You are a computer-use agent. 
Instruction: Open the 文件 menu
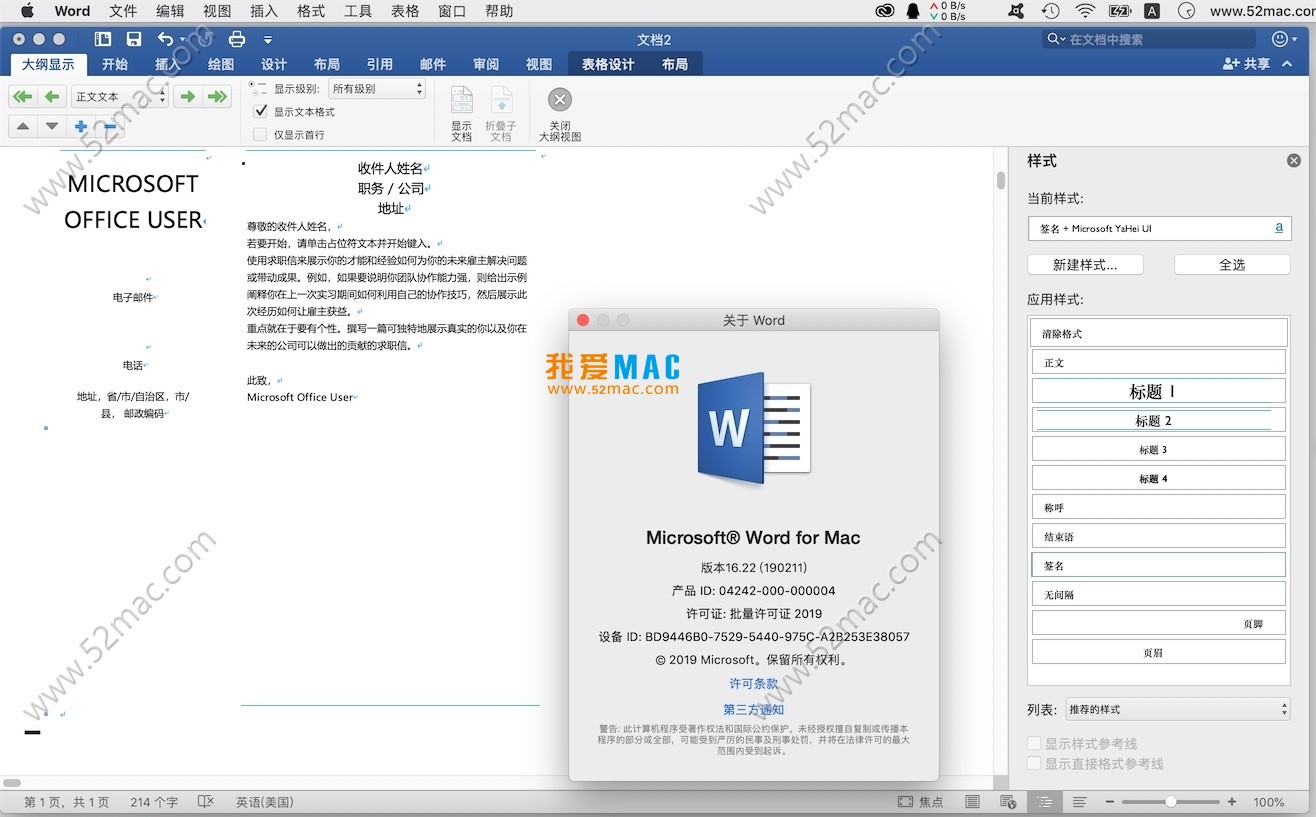[x=123, y=11]
